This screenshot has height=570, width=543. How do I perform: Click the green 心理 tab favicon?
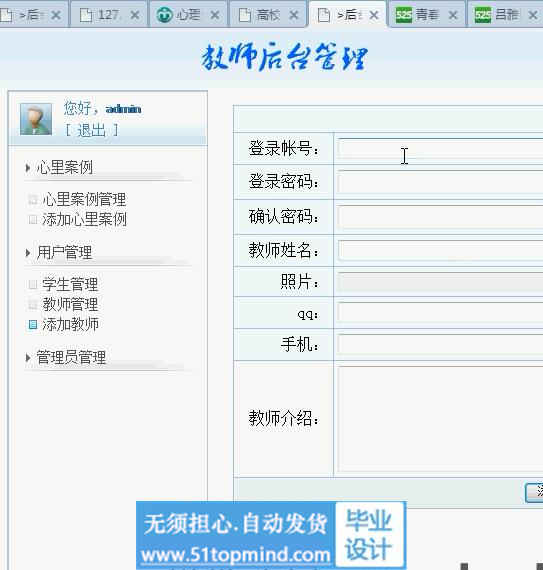click(165, 15)
